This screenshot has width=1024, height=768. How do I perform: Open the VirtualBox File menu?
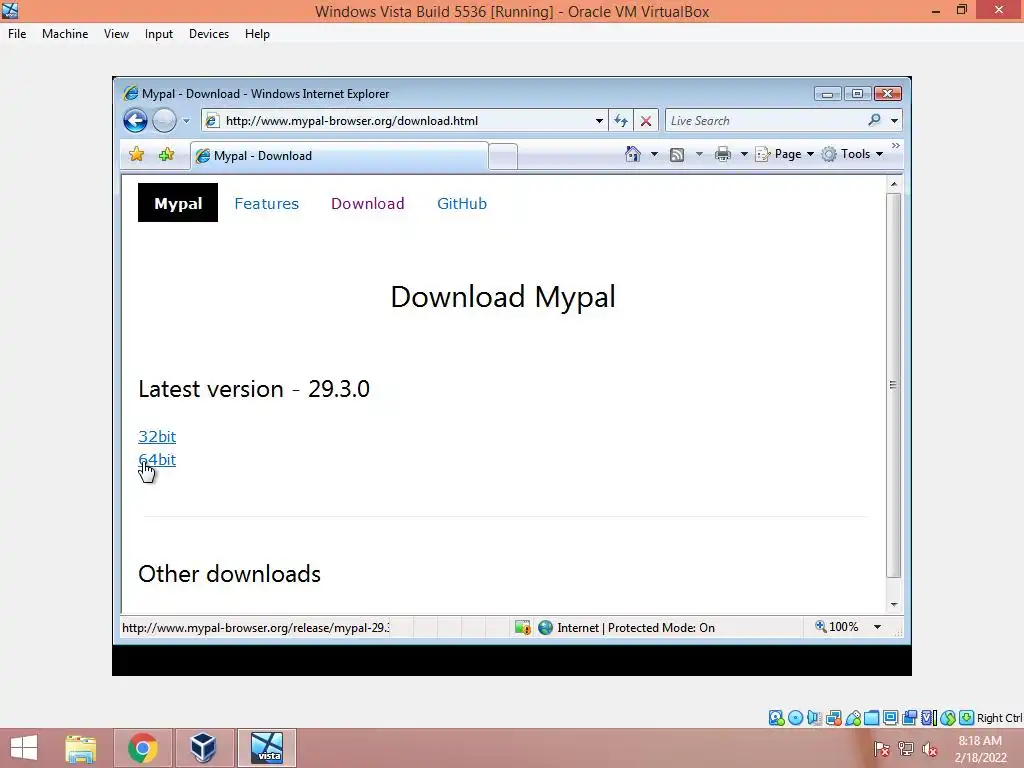point(17,34)
